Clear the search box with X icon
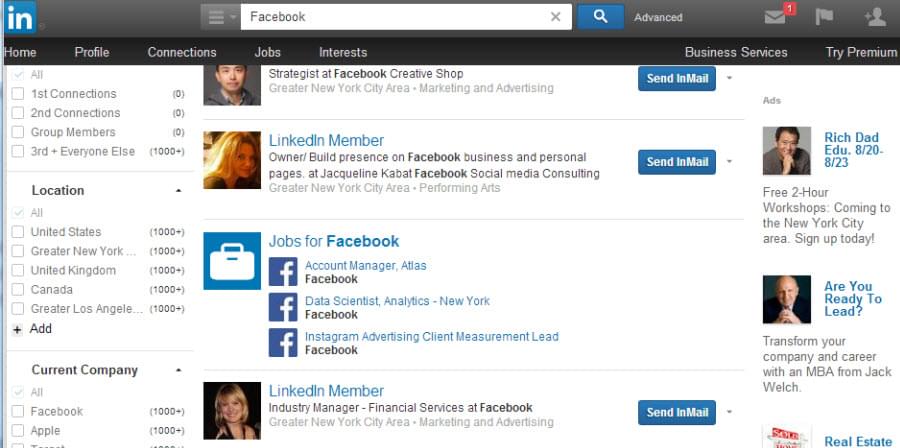The height and width of the screenshot is (448, 900). pyautogui.click(x=556, y=17)
